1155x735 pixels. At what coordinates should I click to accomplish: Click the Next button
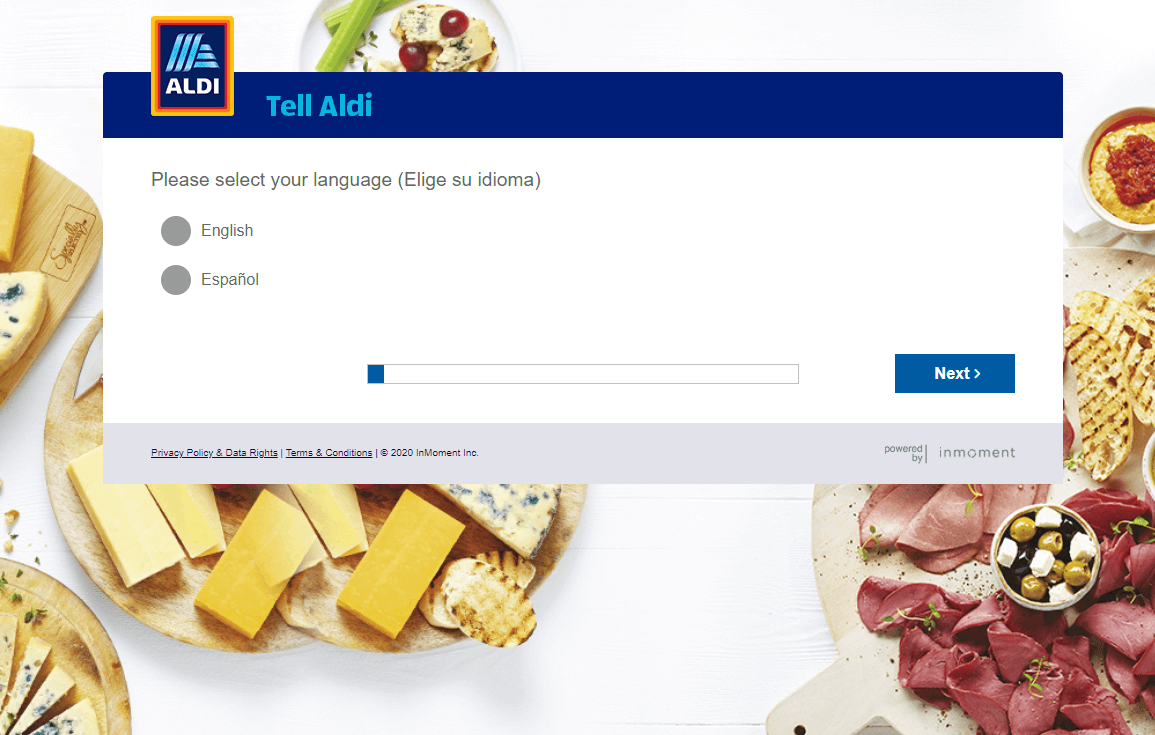pyautogui.click(x=955, y=373)
